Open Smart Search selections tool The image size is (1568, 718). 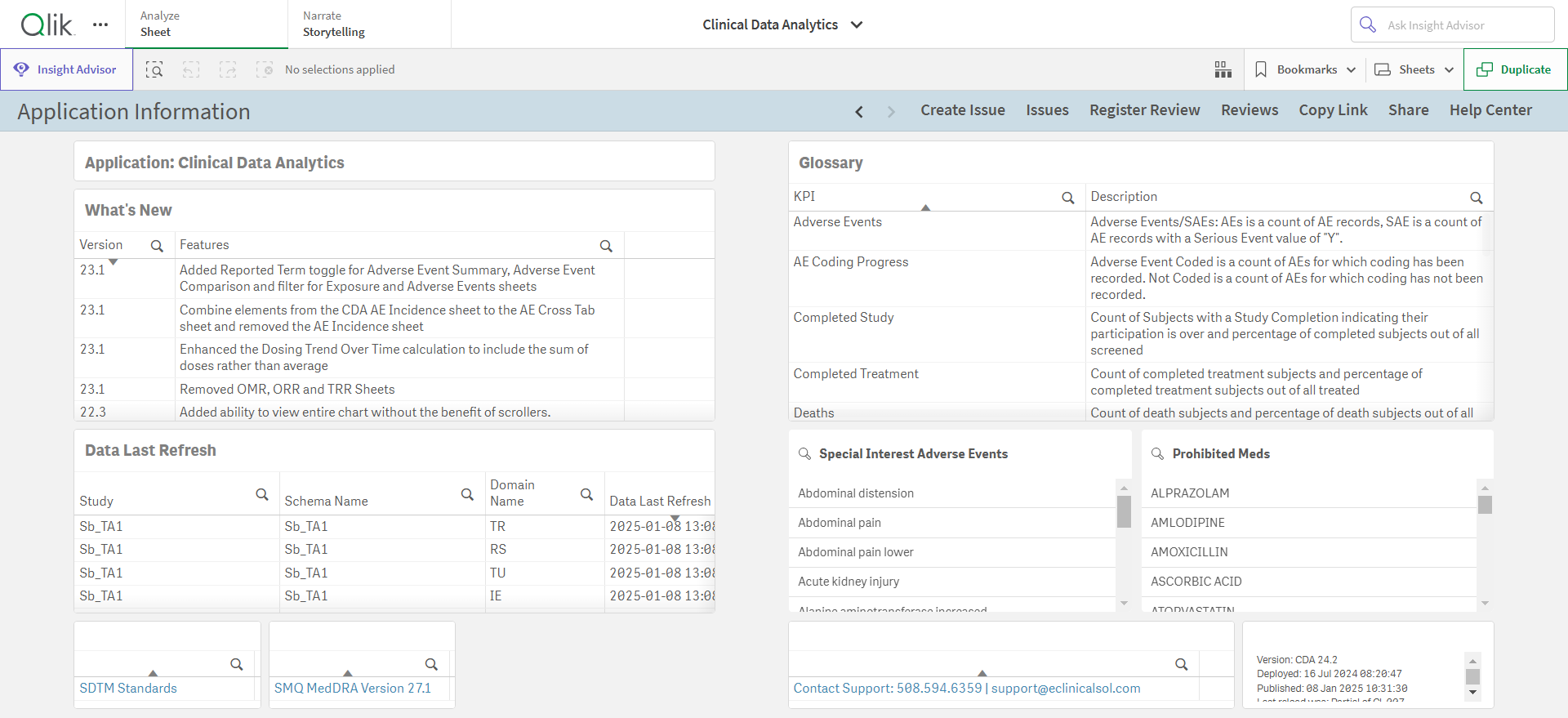point(154,69)
